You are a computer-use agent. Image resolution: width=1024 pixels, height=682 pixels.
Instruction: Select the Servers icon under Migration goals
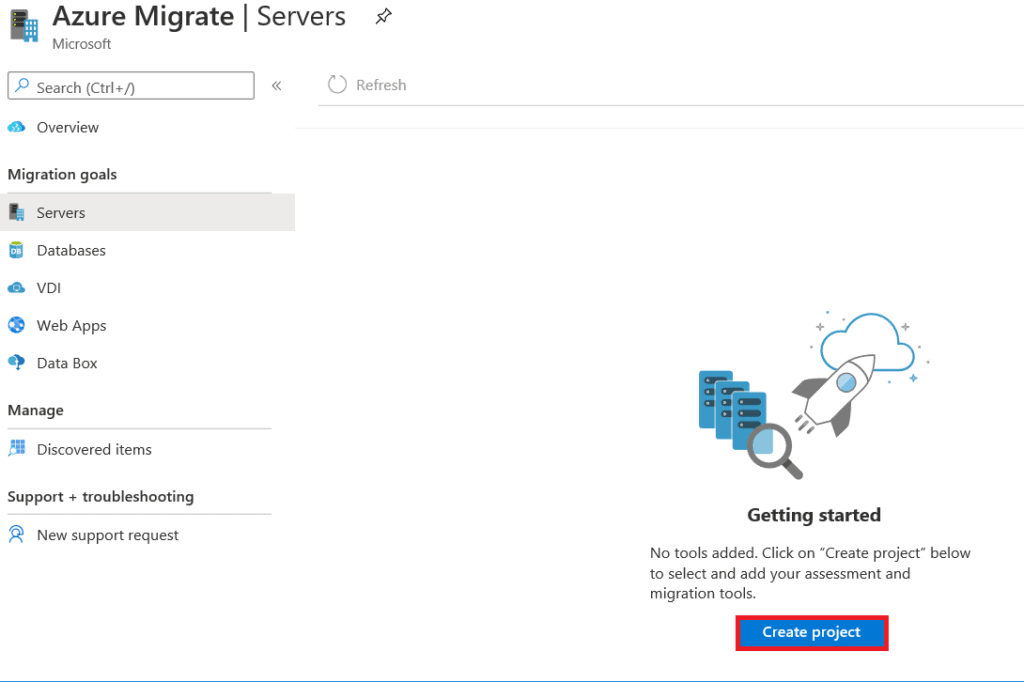[17, 212]
